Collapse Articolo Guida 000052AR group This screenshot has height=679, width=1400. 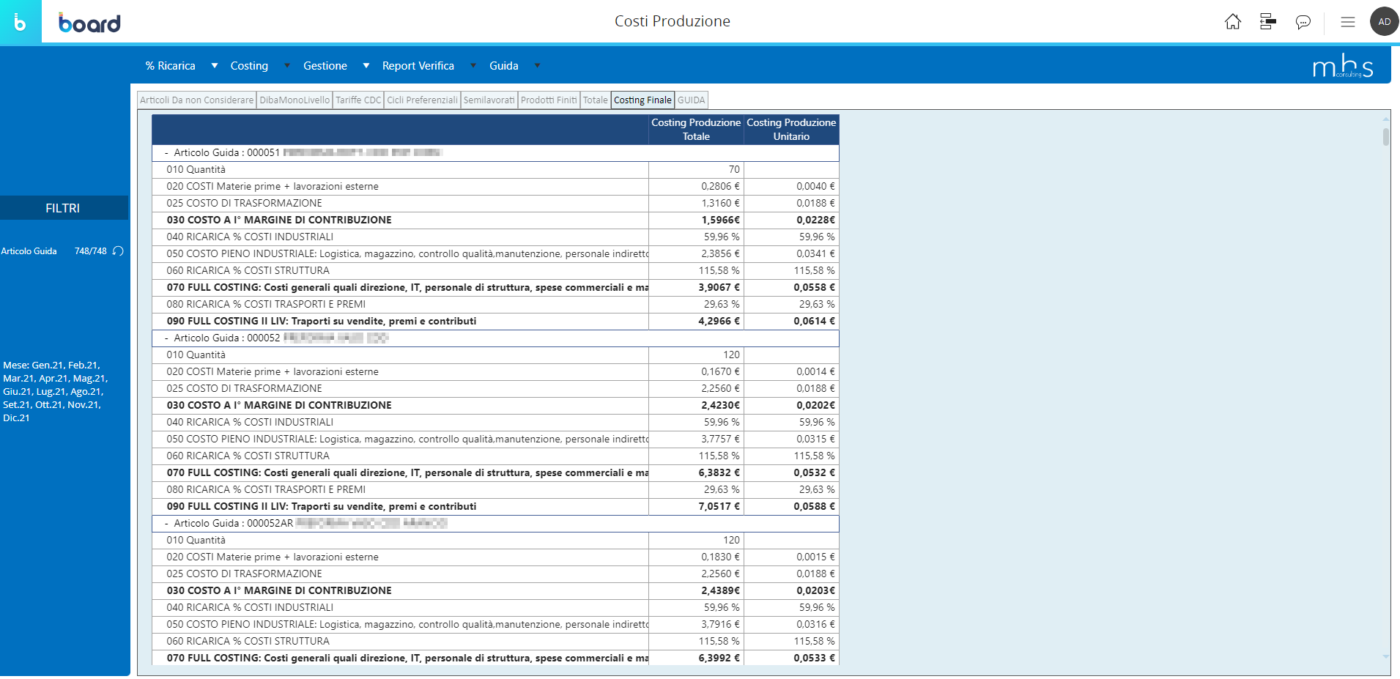point(166,523)
